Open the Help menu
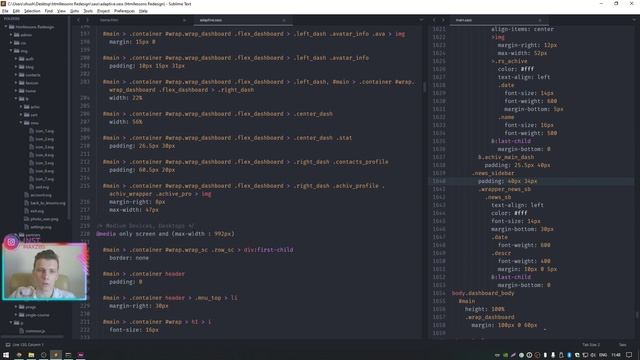 pos(143,11)
